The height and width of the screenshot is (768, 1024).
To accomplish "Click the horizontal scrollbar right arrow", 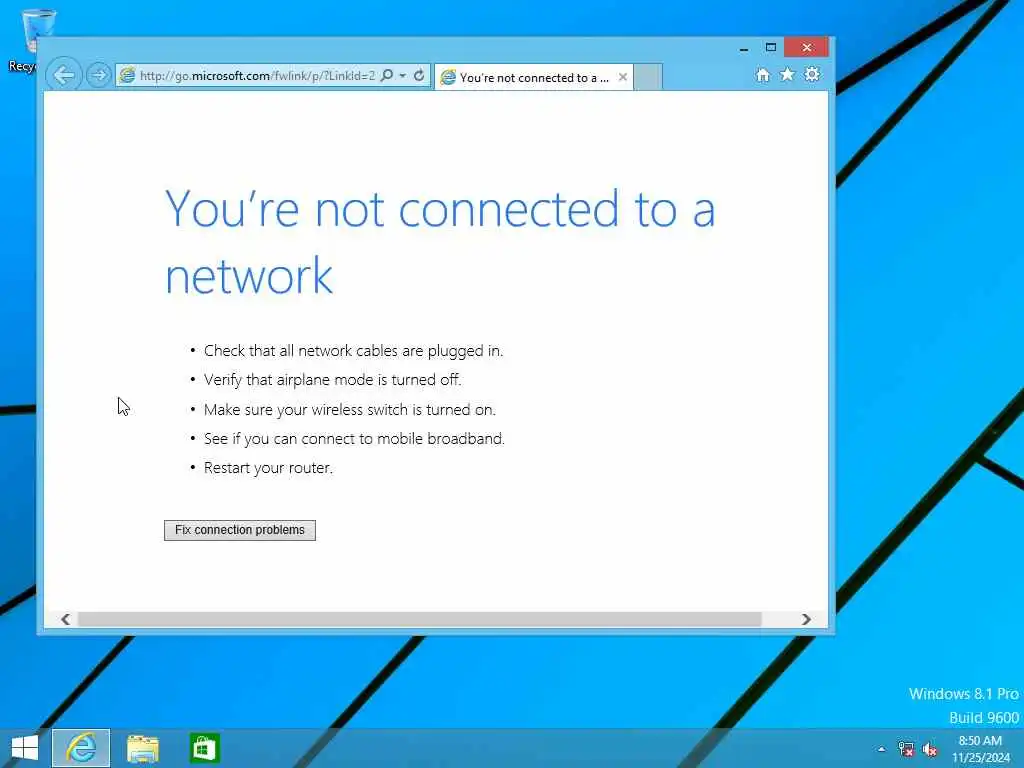I will tap(807, 619).
